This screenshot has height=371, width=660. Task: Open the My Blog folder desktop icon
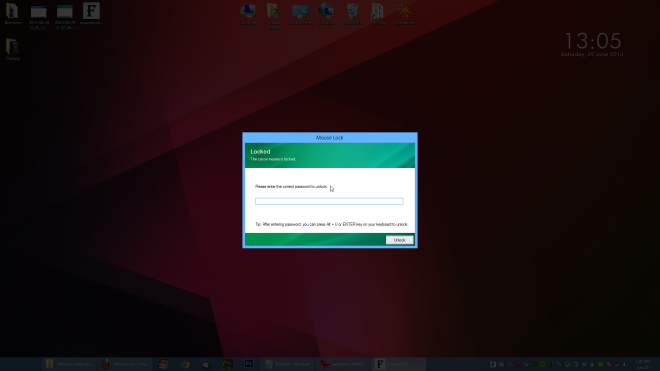378,14
